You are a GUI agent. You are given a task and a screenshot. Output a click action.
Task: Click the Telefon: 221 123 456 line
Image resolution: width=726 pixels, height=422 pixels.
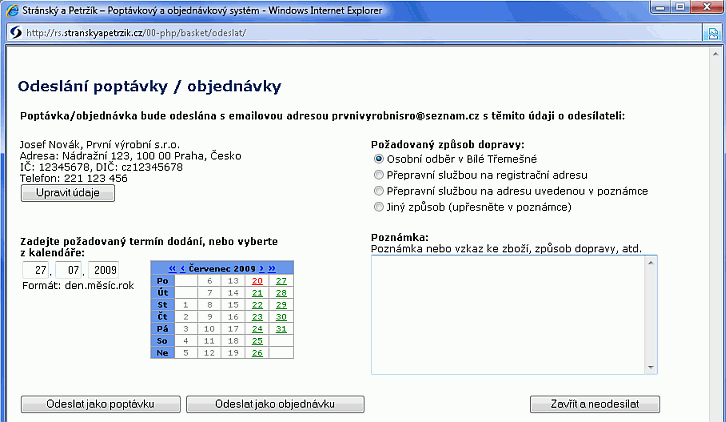pos(73,178)
